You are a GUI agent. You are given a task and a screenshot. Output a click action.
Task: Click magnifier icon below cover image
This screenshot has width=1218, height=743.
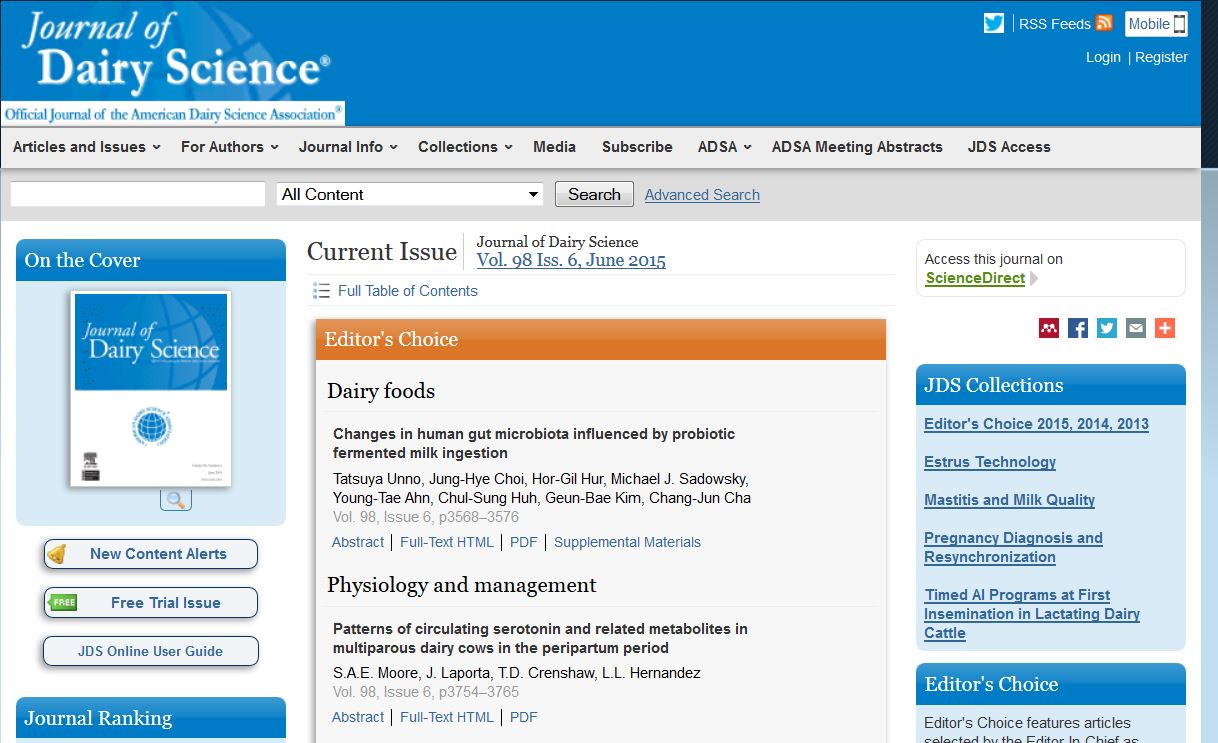[175, 500]
